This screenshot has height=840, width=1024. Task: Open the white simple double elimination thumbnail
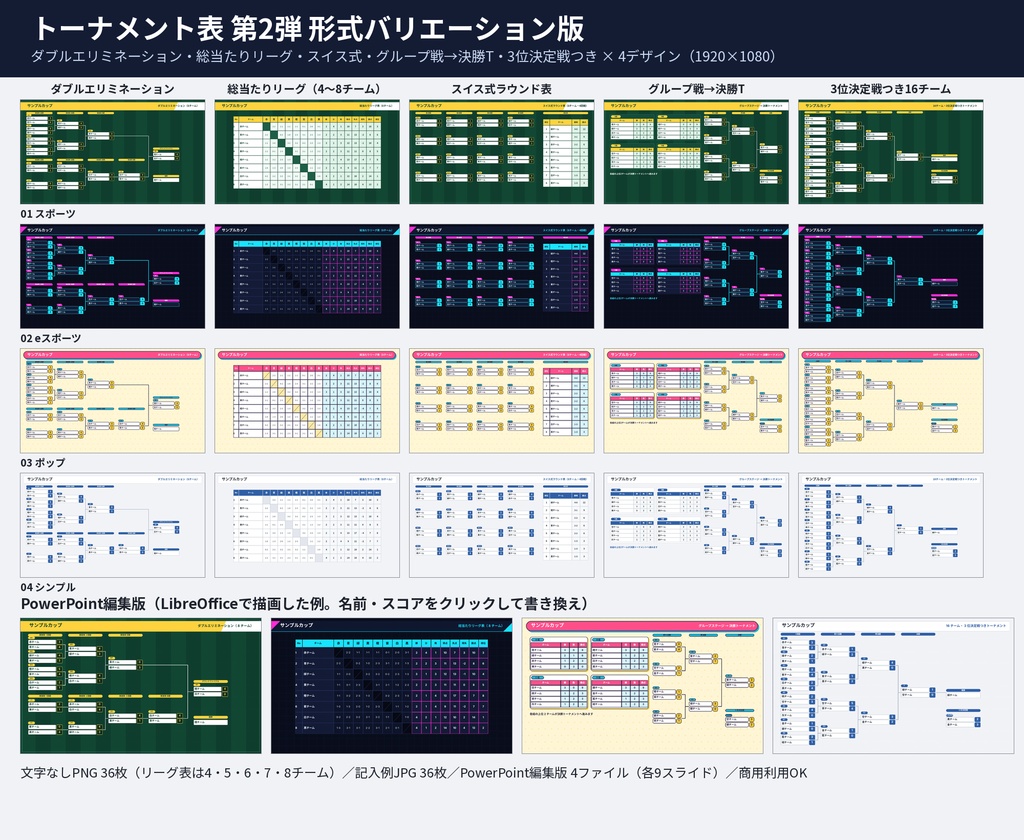click(112, 525)
